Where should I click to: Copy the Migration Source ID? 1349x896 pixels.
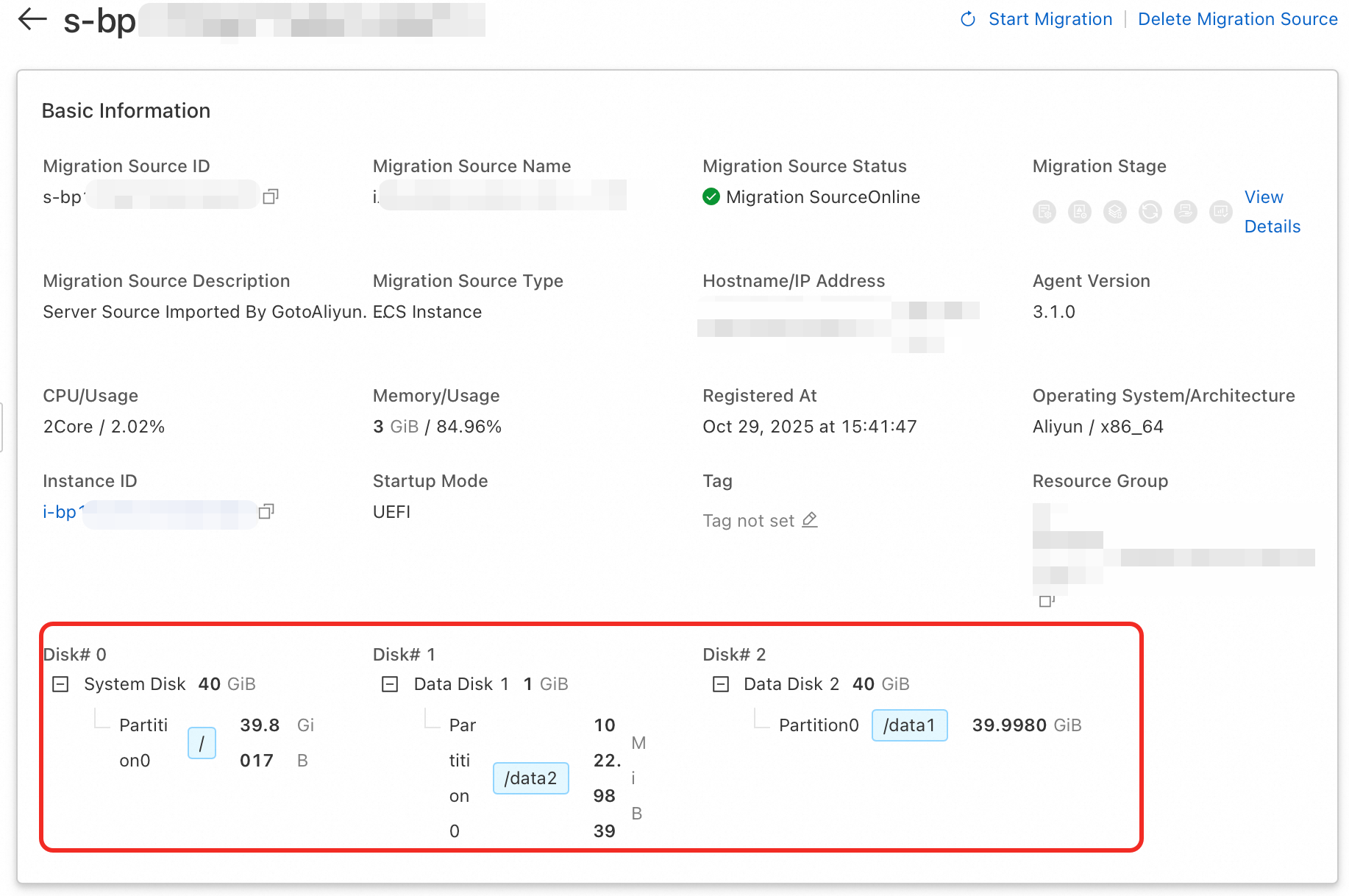coord(271,196)
